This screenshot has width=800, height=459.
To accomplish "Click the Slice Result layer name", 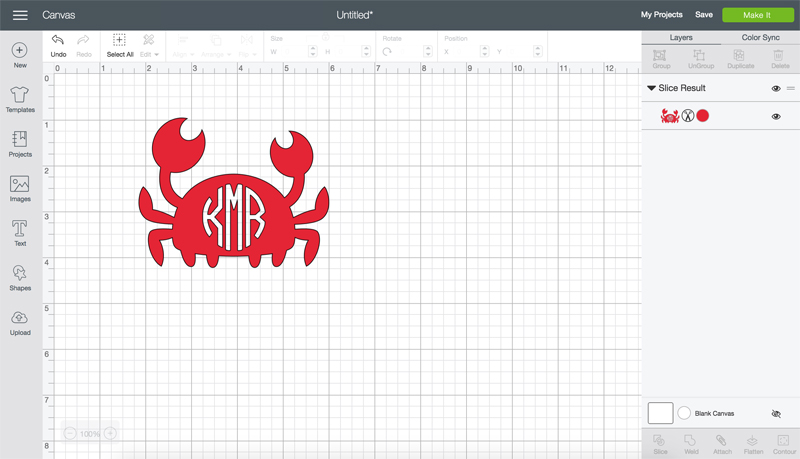I will [682, 88].
